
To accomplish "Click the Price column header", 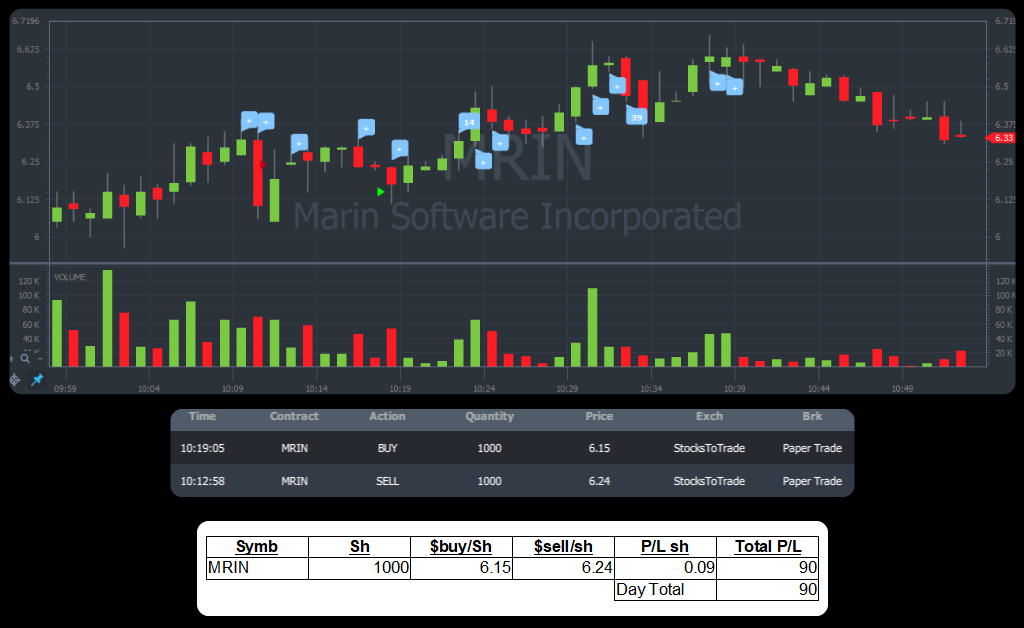I will point(599,416).
